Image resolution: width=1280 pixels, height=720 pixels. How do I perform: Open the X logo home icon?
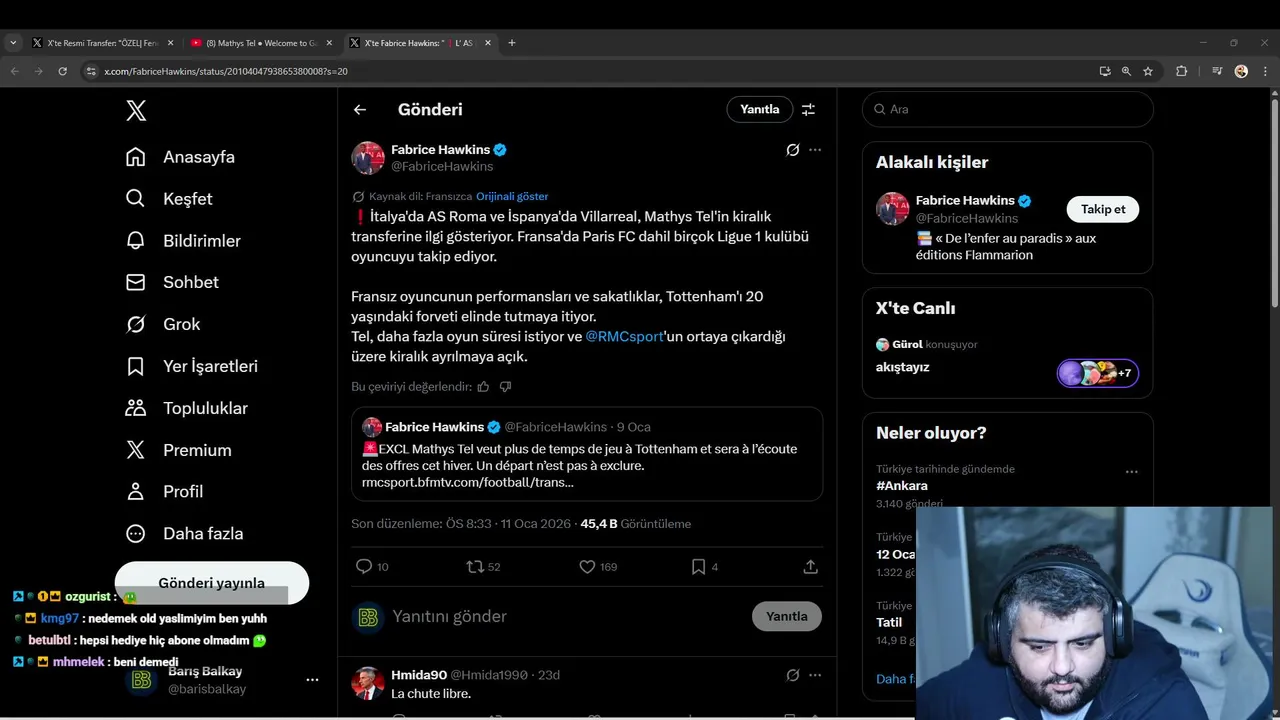point(137,110)
